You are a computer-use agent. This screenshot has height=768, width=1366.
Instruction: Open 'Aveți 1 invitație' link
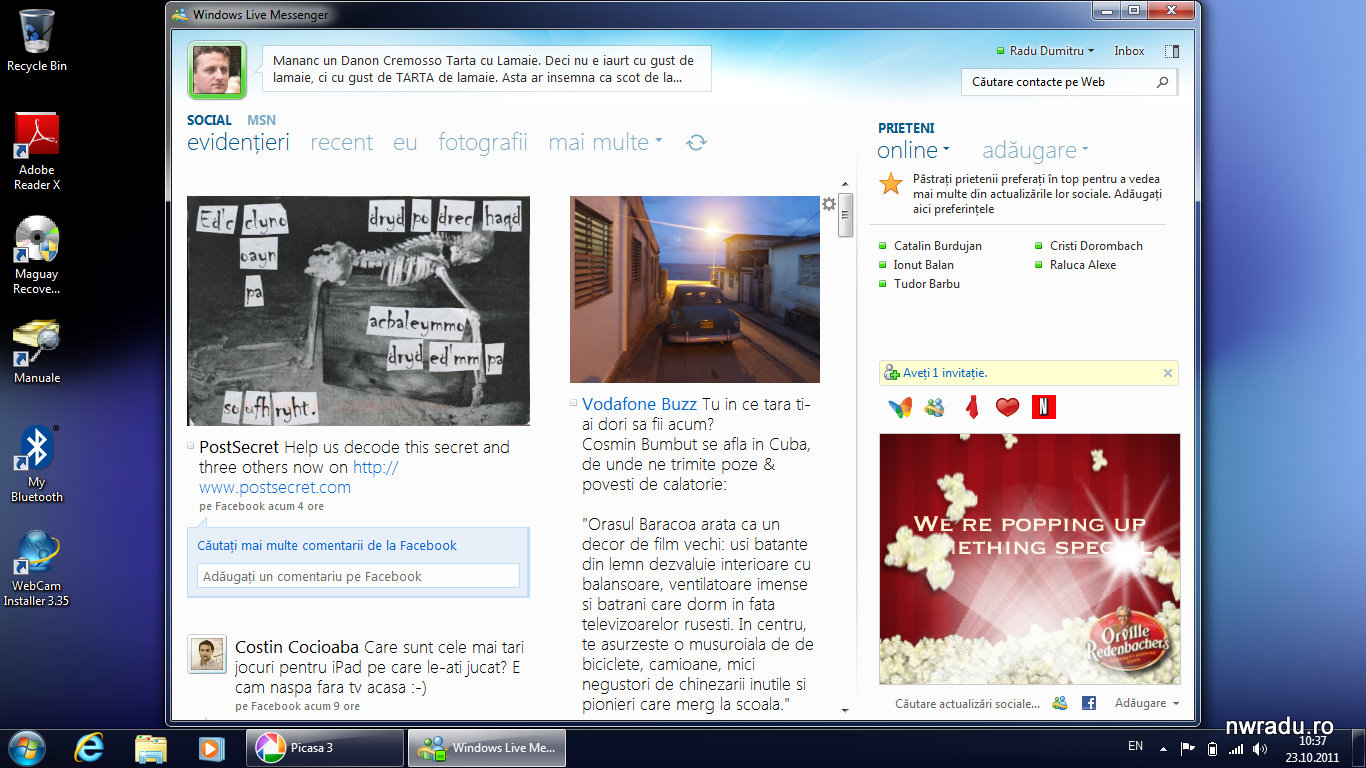[945, 373]
